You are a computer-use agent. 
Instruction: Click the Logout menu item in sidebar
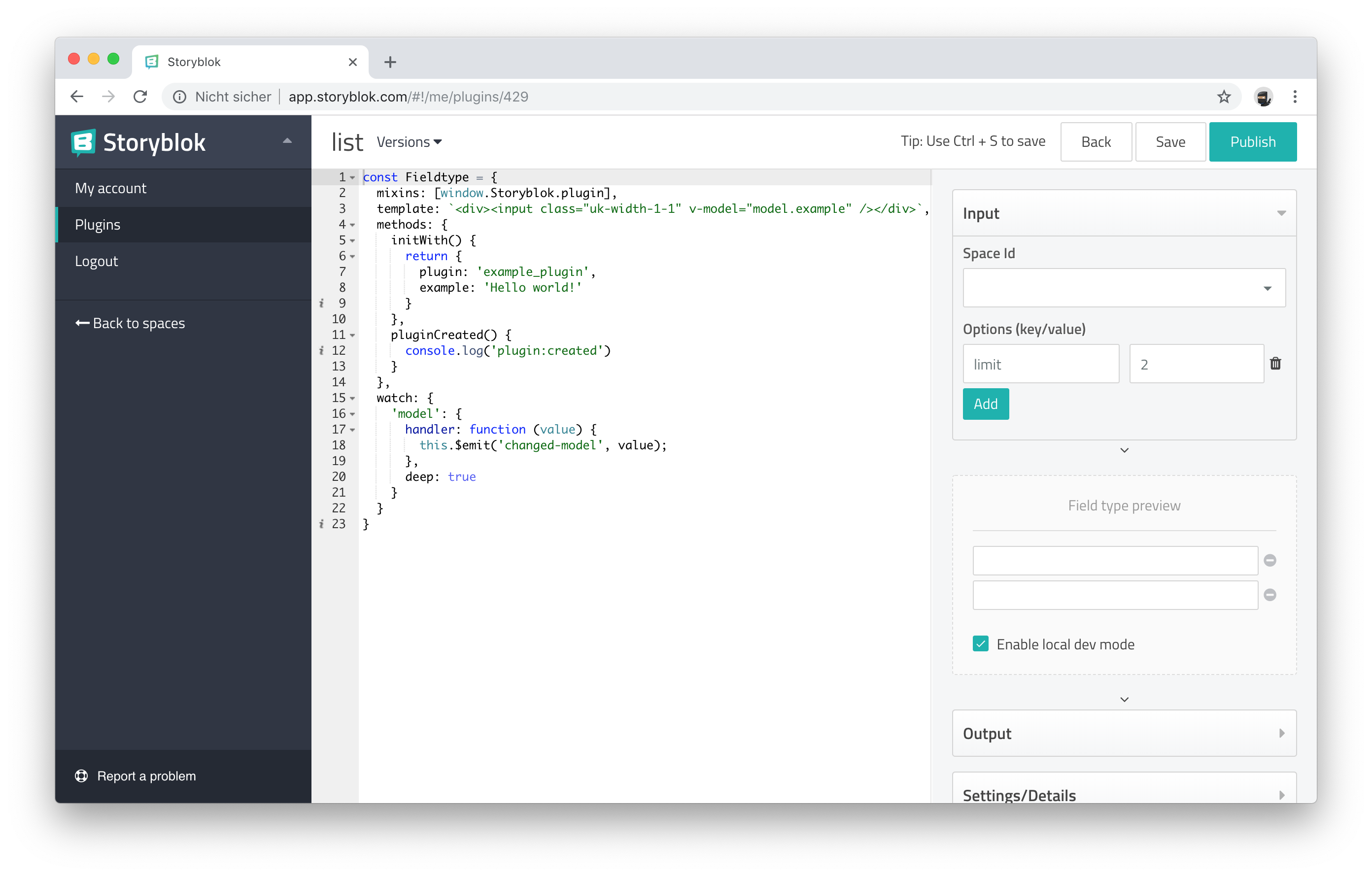click(98, 261)
